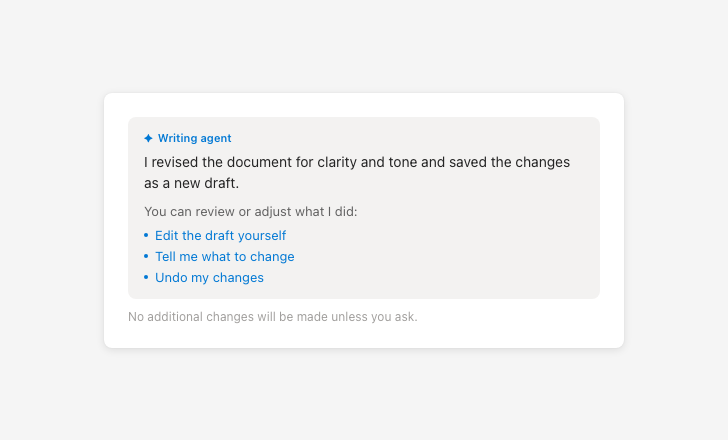
Task: Click the bullet before Undo my changes
Action: click(x=146, y=277)
